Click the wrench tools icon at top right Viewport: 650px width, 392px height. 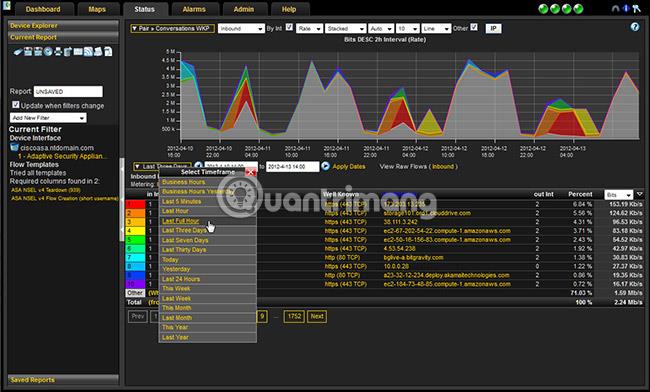[x=637, y=9]
